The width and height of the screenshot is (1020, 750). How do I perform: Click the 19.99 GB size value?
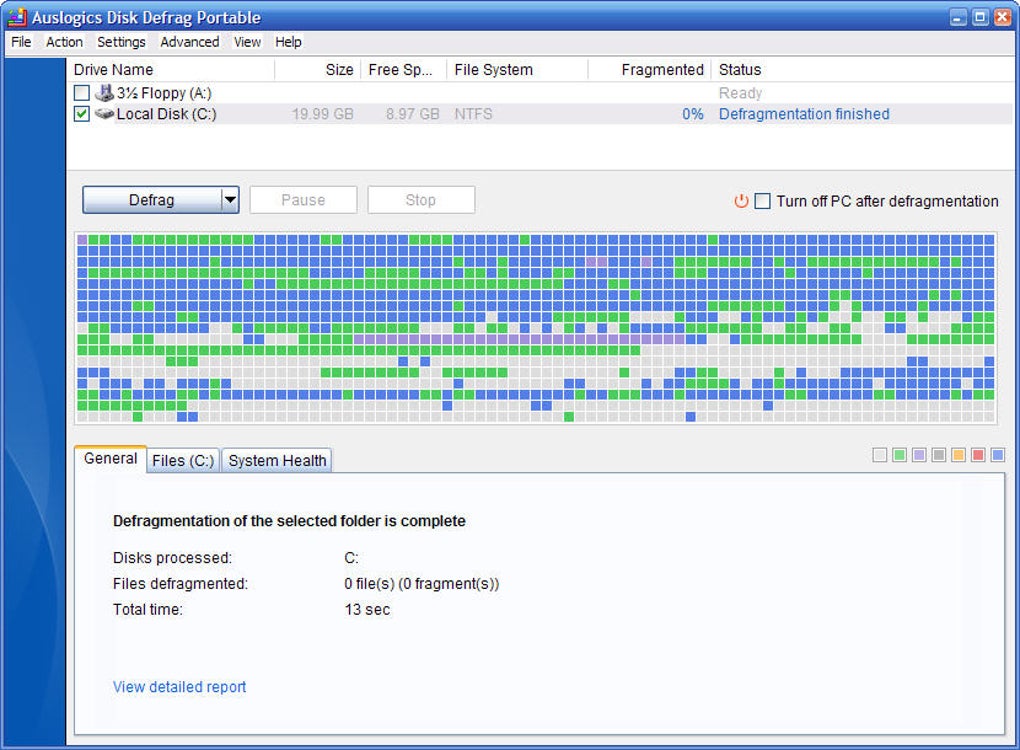point(323,114)
